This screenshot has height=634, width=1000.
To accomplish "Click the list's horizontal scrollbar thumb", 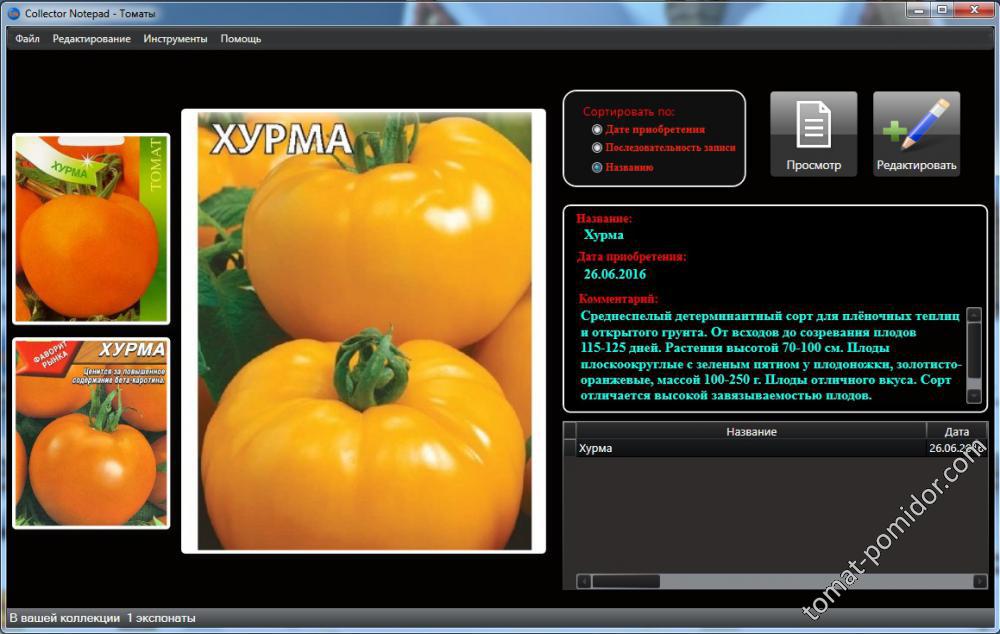I will click(x=625, y=581).
